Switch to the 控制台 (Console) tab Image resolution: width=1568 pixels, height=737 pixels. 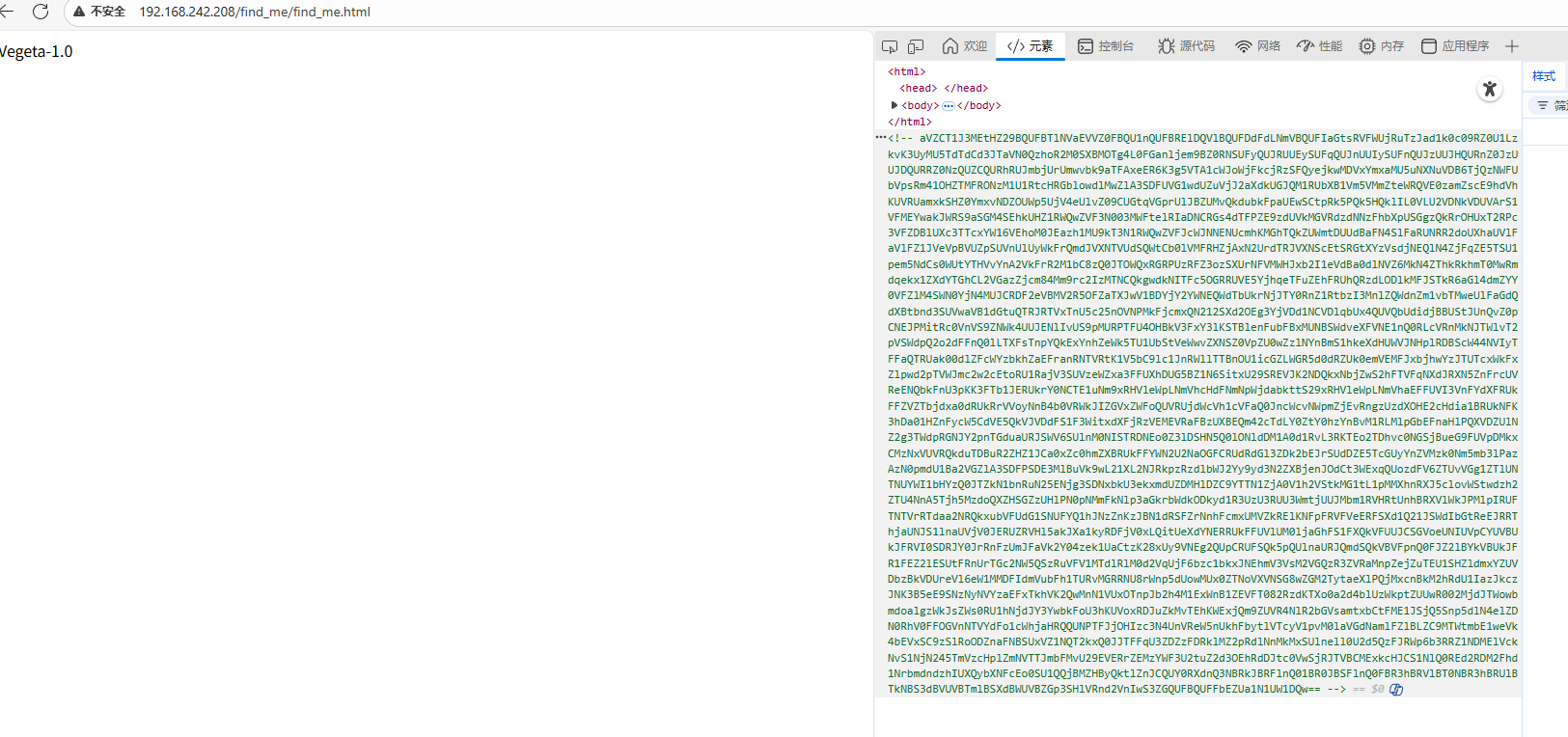[1106, 46]
